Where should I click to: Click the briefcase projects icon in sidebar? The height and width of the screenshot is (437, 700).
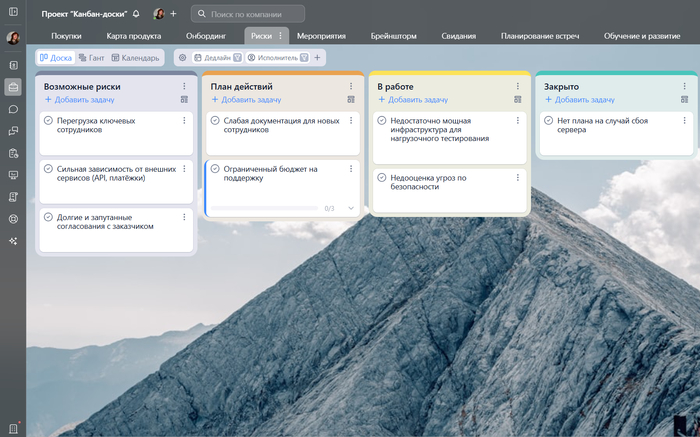click(13, 87)
